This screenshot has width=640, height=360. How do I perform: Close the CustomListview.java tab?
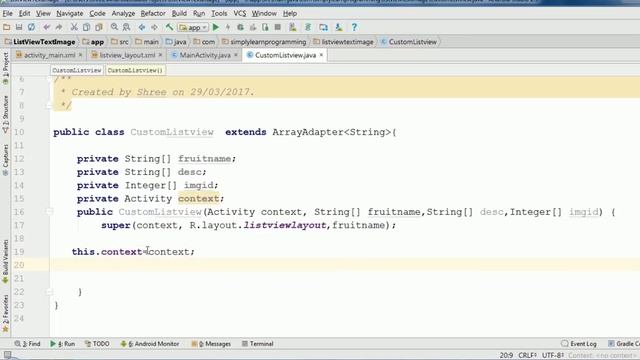point(321,55)
